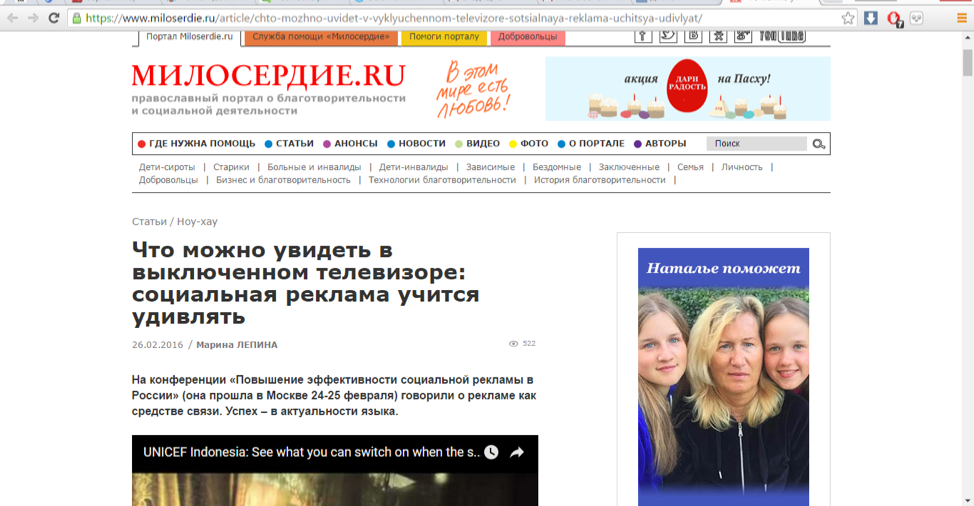Click the UNICEF Indonesia video title
This screenshot has width=974, height=506.
coord(311,453)
